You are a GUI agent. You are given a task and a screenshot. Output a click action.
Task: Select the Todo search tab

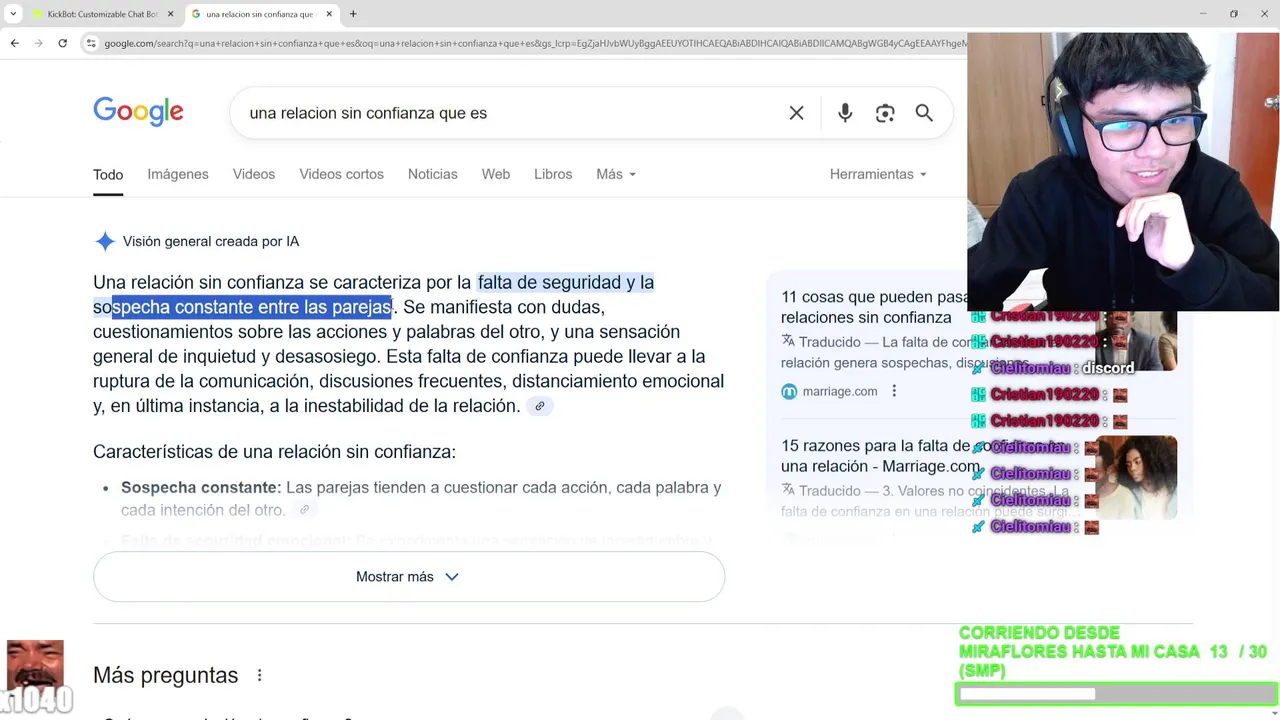(x=108, y=174)
